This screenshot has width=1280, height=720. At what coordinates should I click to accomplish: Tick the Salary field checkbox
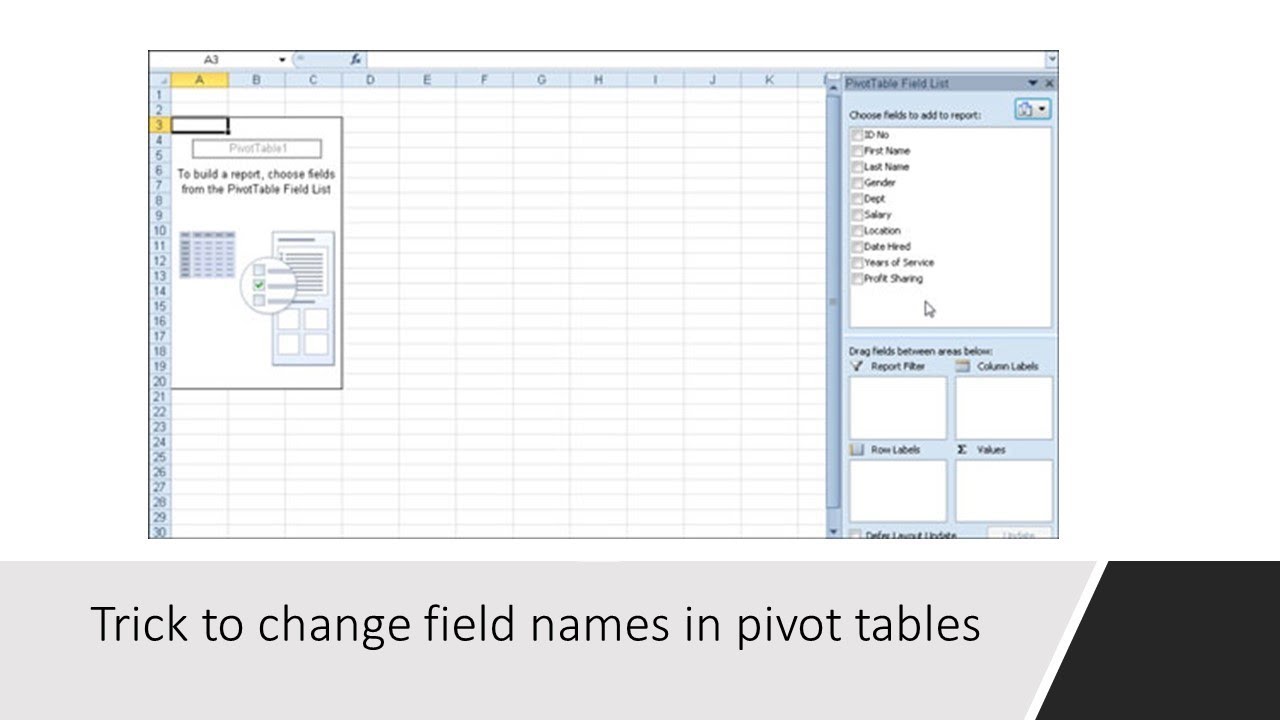point(857,215)
